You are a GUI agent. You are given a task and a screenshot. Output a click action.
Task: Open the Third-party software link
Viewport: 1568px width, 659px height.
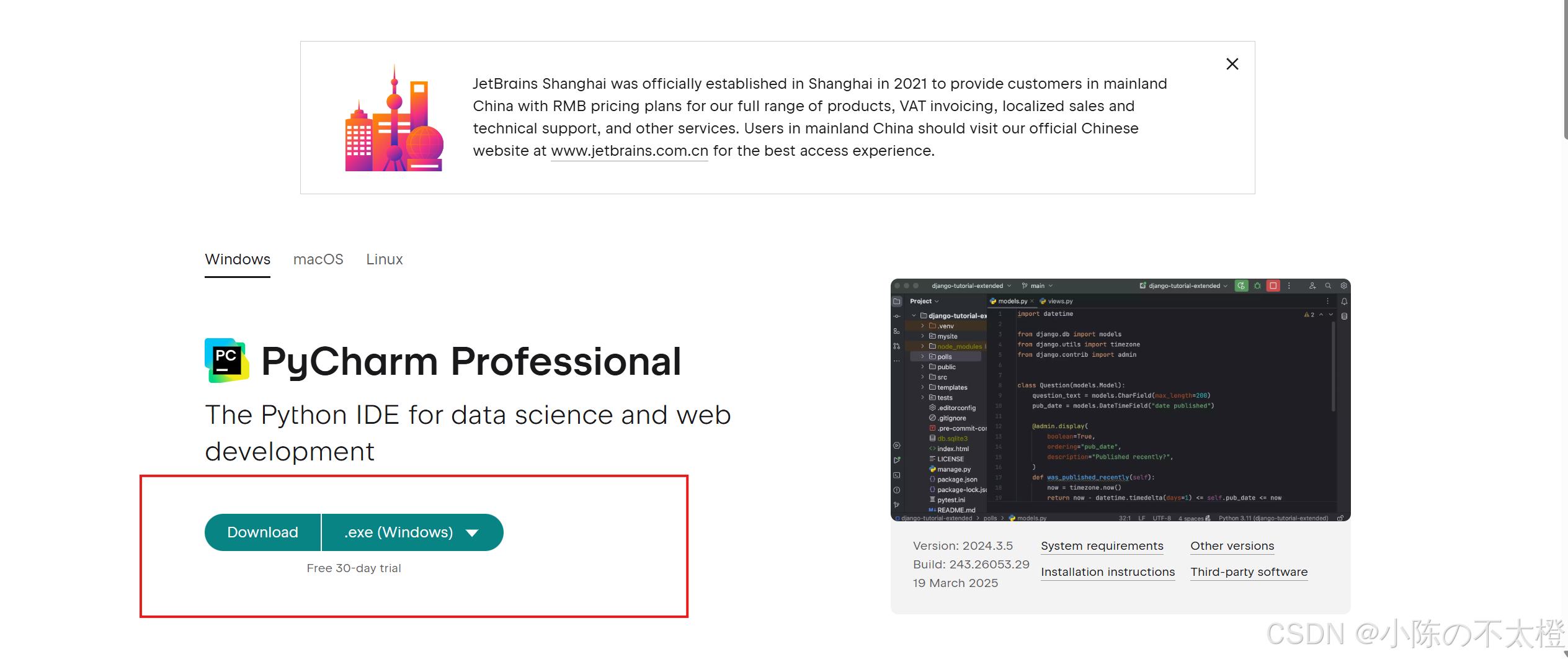pos(1249,572)
